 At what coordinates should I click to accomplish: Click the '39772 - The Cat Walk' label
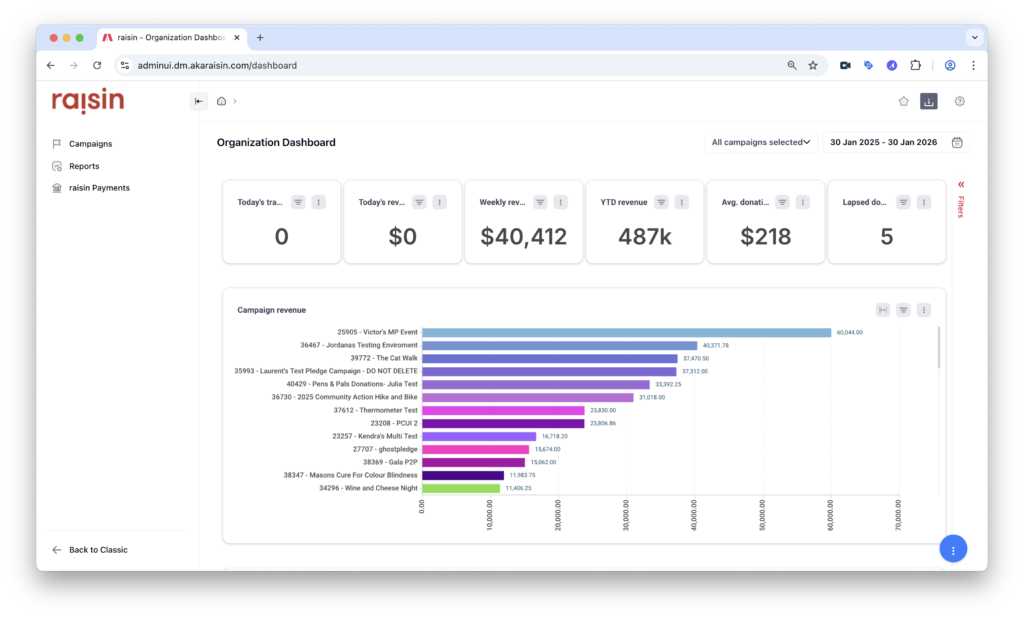[384, 358]
